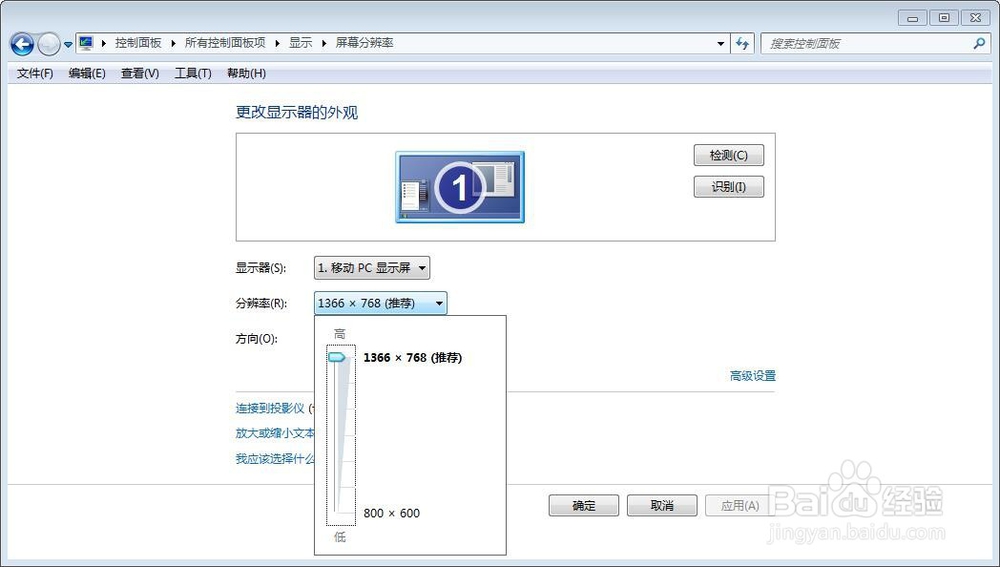This screenshot has height=567, width=1000.
Task: Close the screen resolution window
Action: [976, 18]
